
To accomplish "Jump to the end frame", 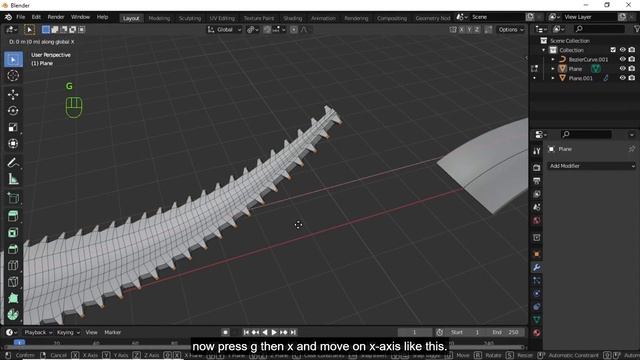I will click(293, 332).
